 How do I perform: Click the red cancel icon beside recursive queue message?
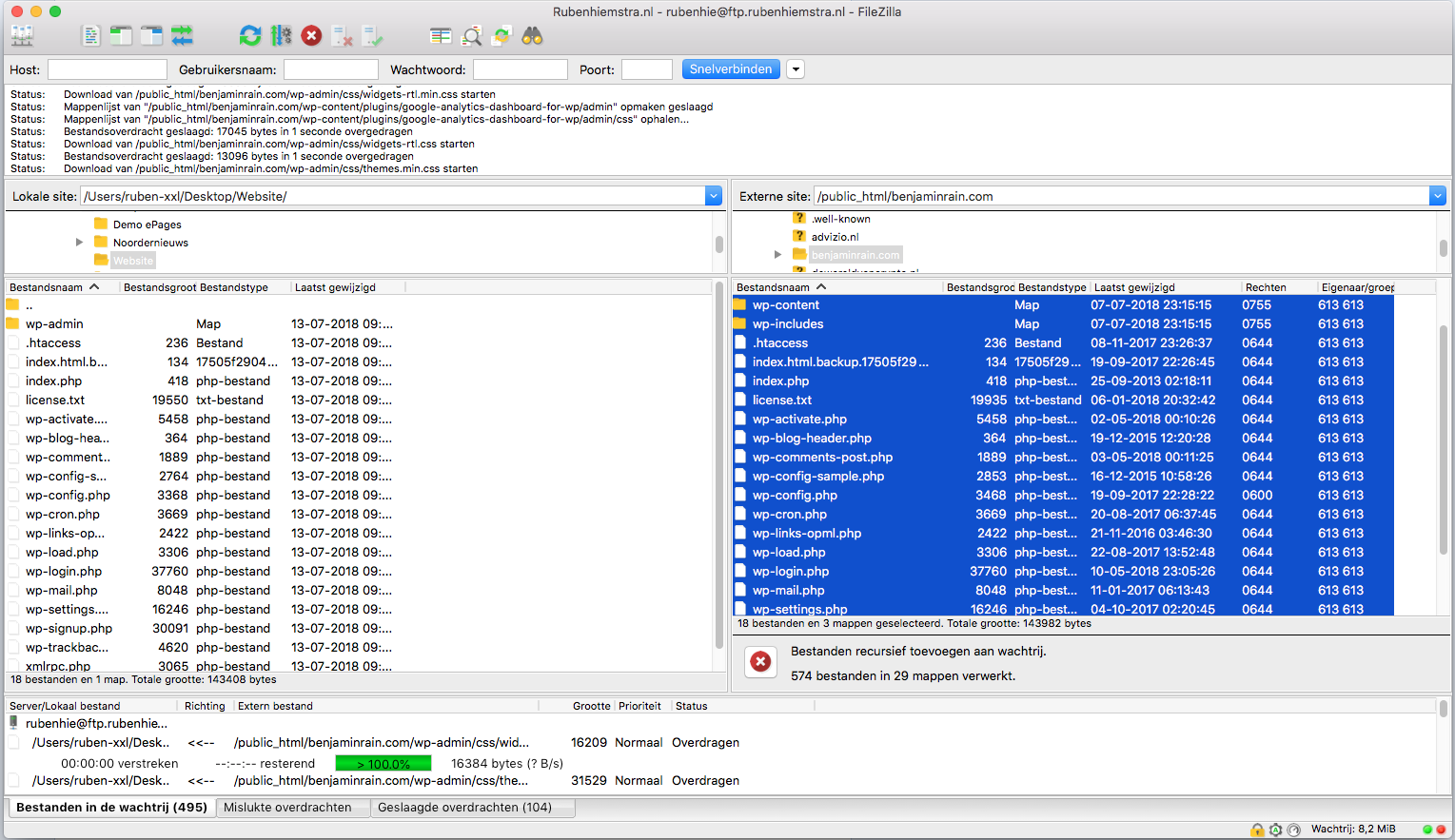[x=760, y=662]
